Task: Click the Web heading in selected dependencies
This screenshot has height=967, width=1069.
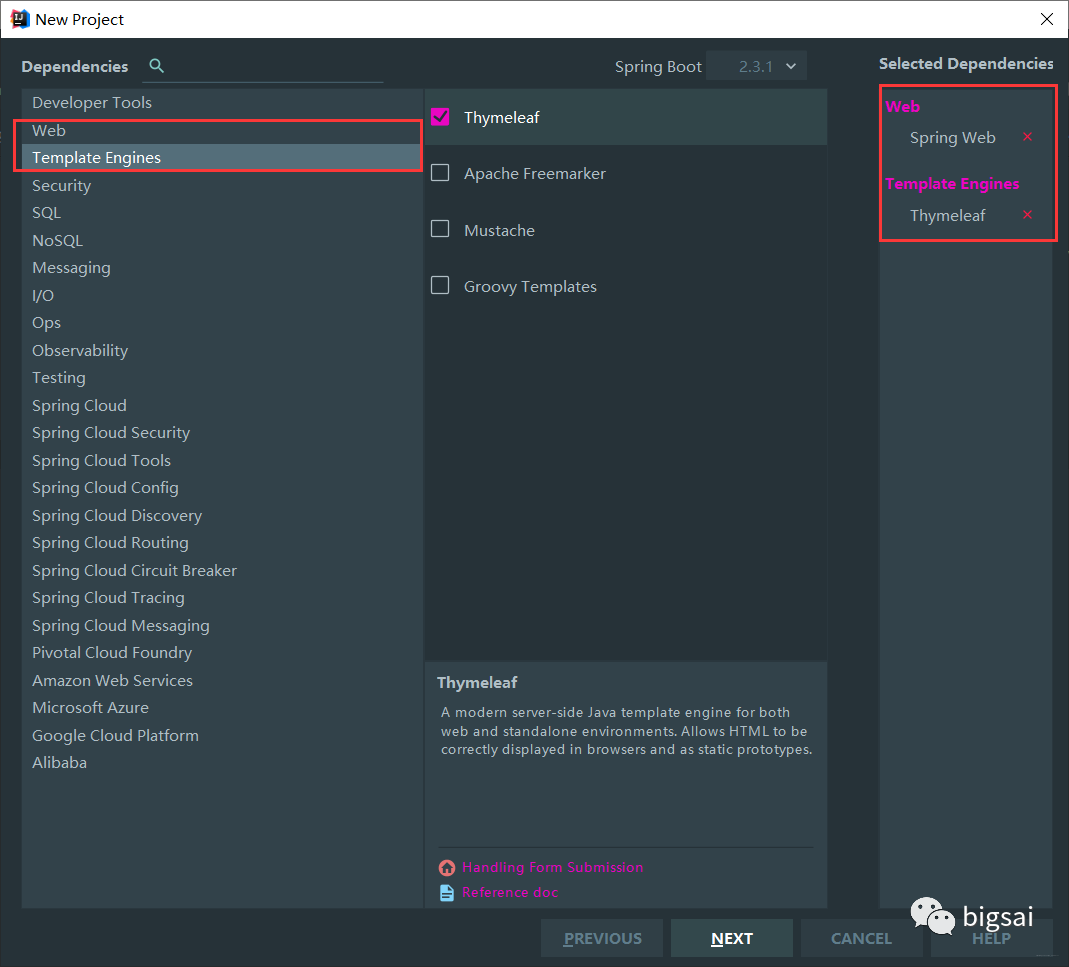Action: click(x=902, y=106)
